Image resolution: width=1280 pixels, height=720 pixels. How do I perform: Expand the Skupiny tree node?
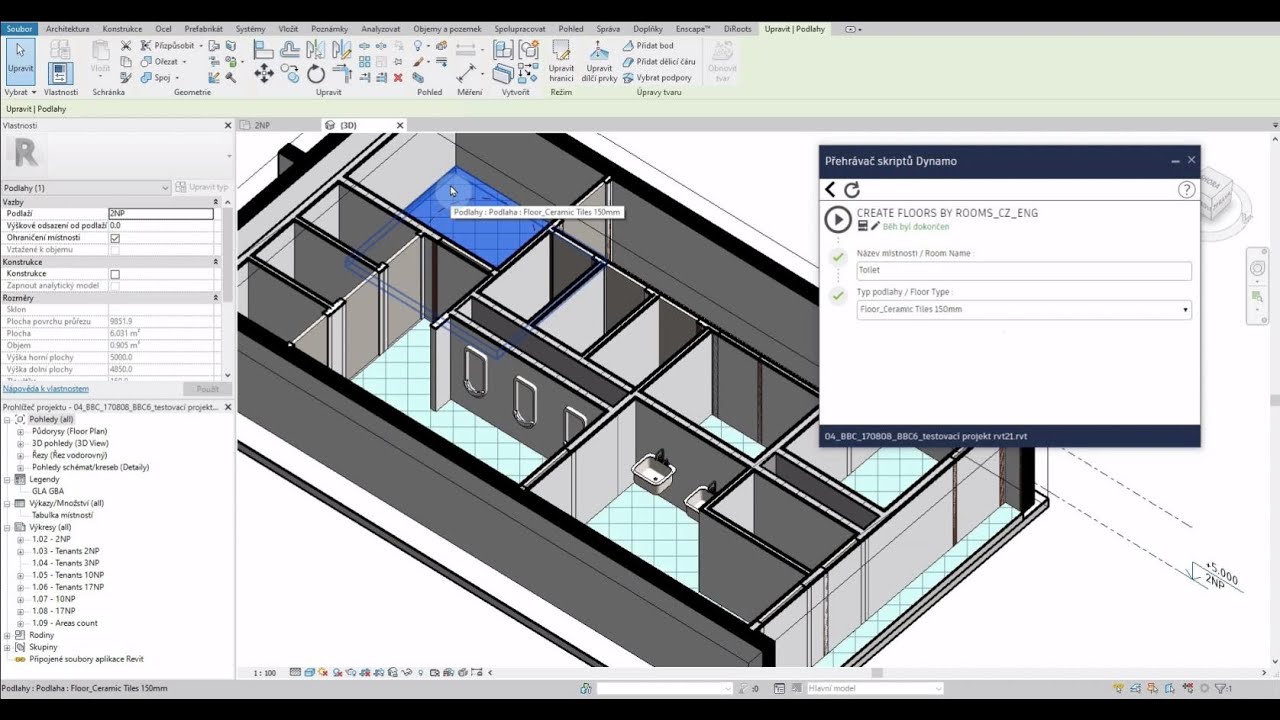(8, 647)
